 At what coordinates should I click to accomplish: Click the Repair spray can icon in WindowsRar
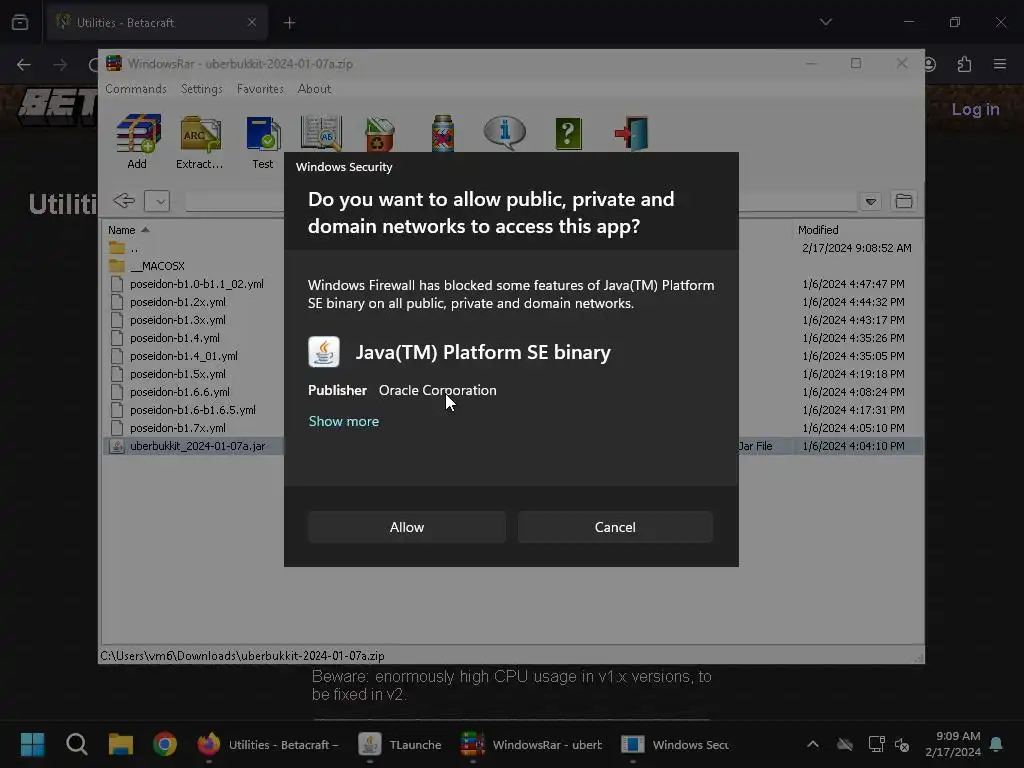click(x=443, y=133)
